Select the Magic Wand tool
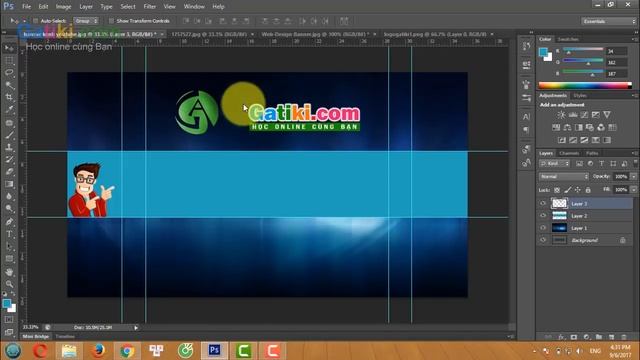This screenshot has width=640, height=360. [x=9, y=85]
